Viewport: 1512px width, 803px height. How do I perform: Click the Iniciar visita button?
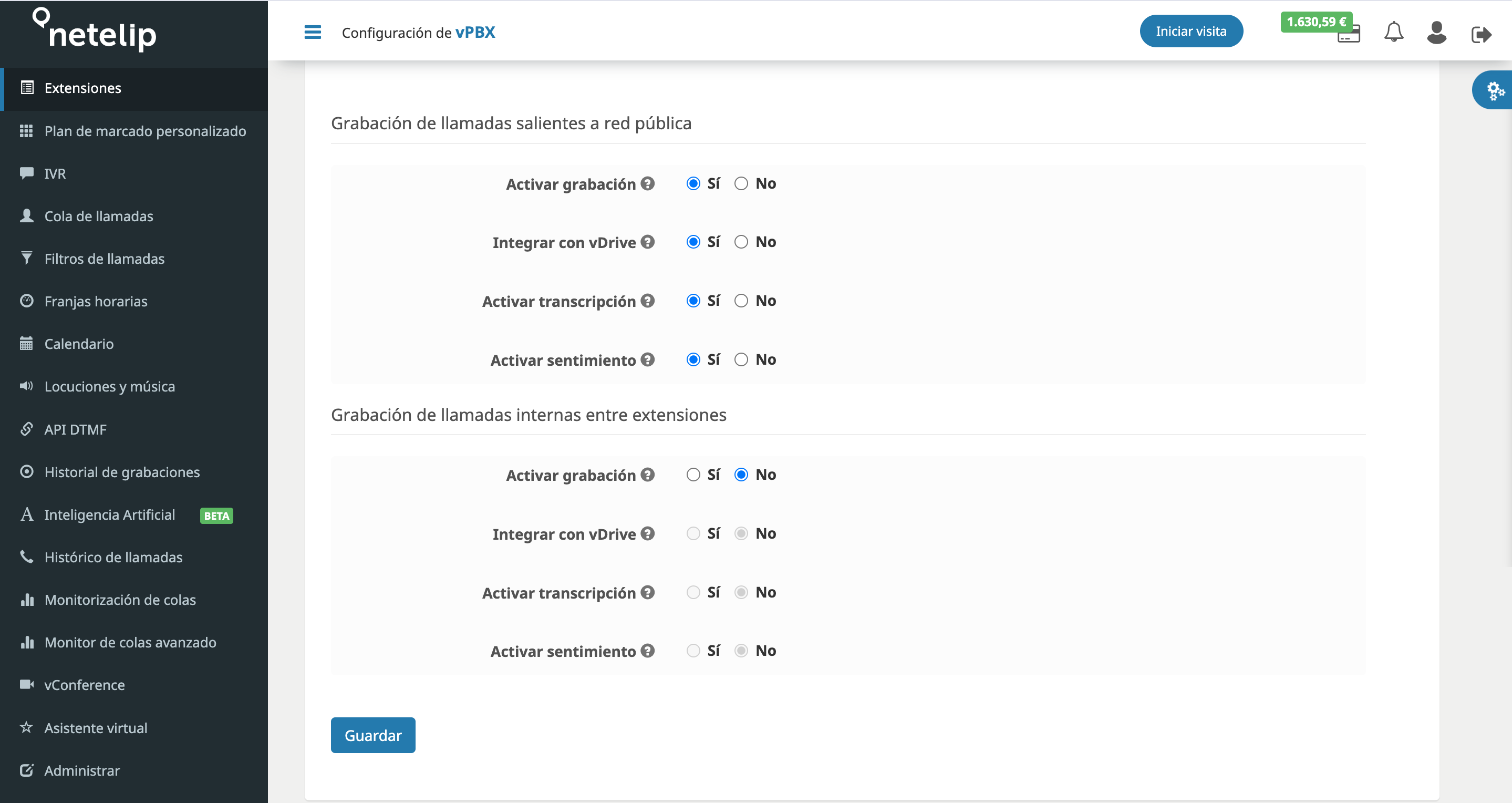coord(1191,31)
